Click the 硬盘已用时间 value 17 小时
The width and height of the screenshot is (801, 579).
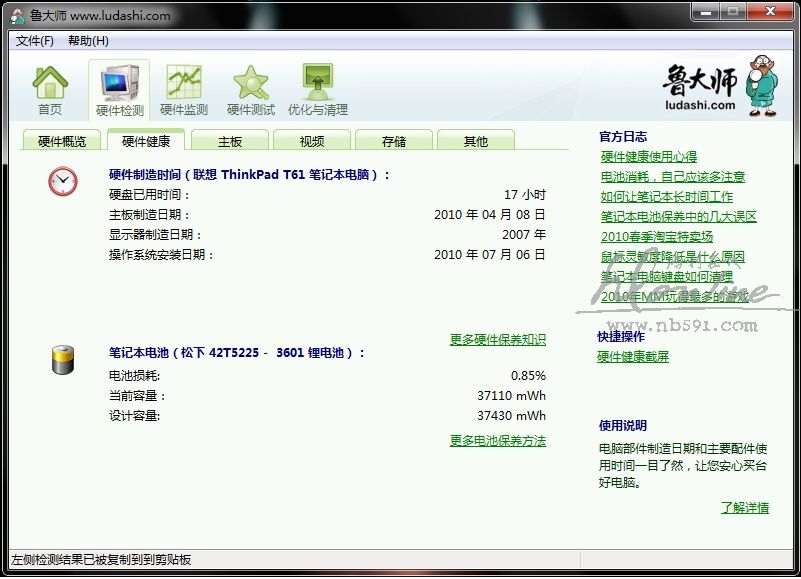pyautogui.click(x=525, y=195)
